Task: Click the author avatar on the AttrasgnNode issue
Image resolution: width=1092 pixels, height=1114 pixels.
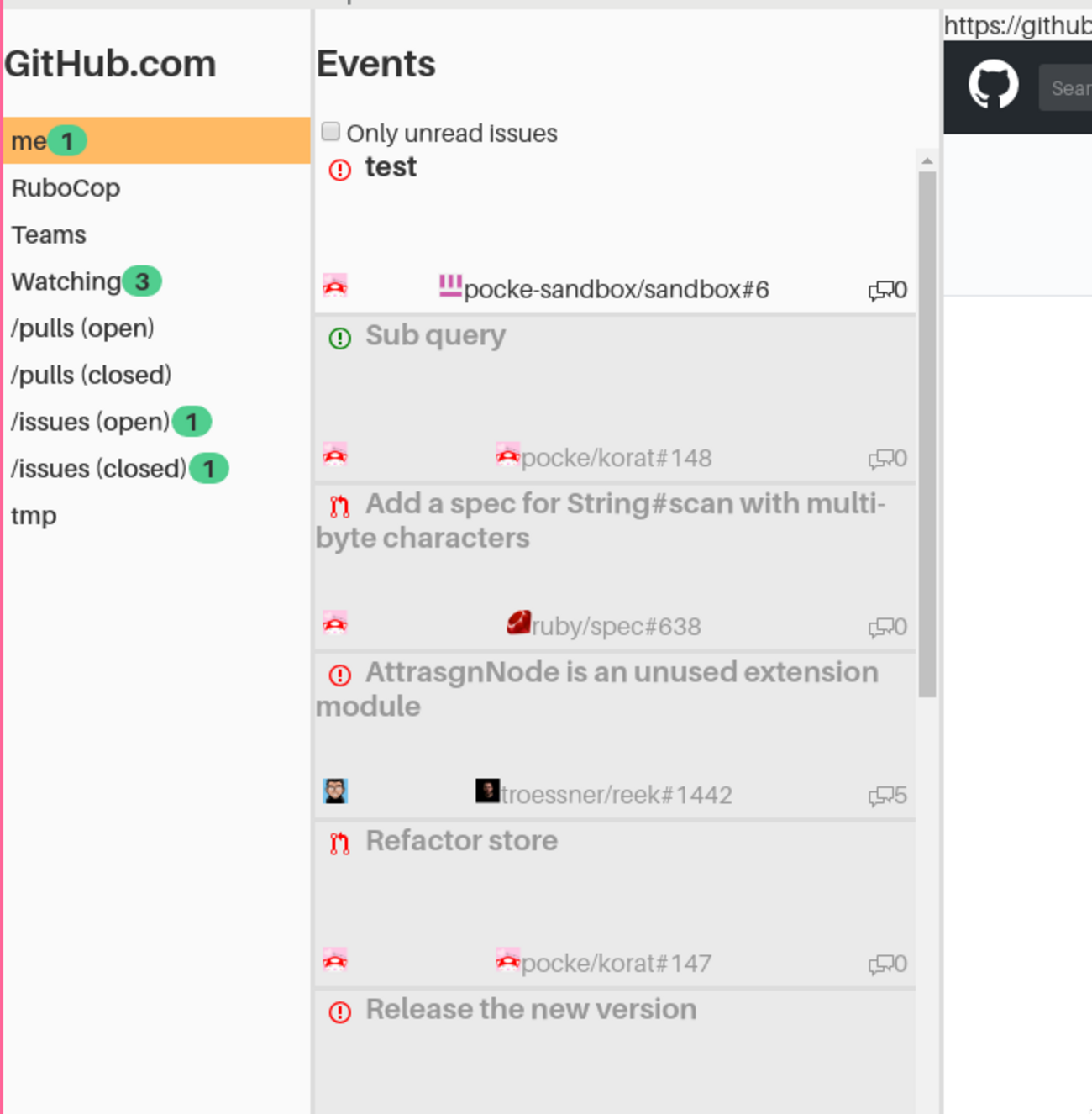Action: tap(335, 791)
